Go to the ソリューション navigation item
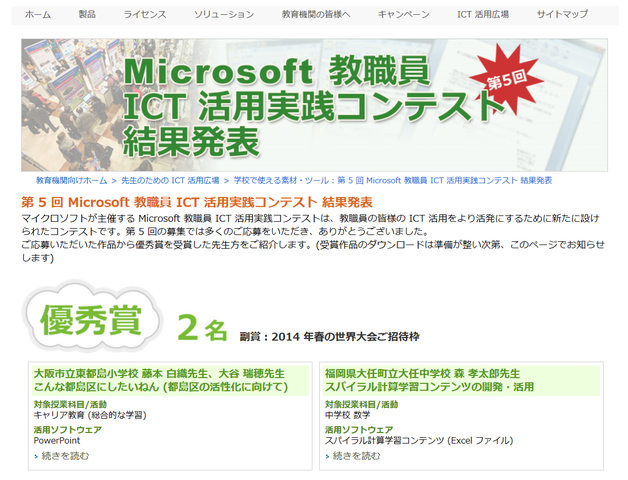Viewport: 628px width, 480px height. (224, 14)
